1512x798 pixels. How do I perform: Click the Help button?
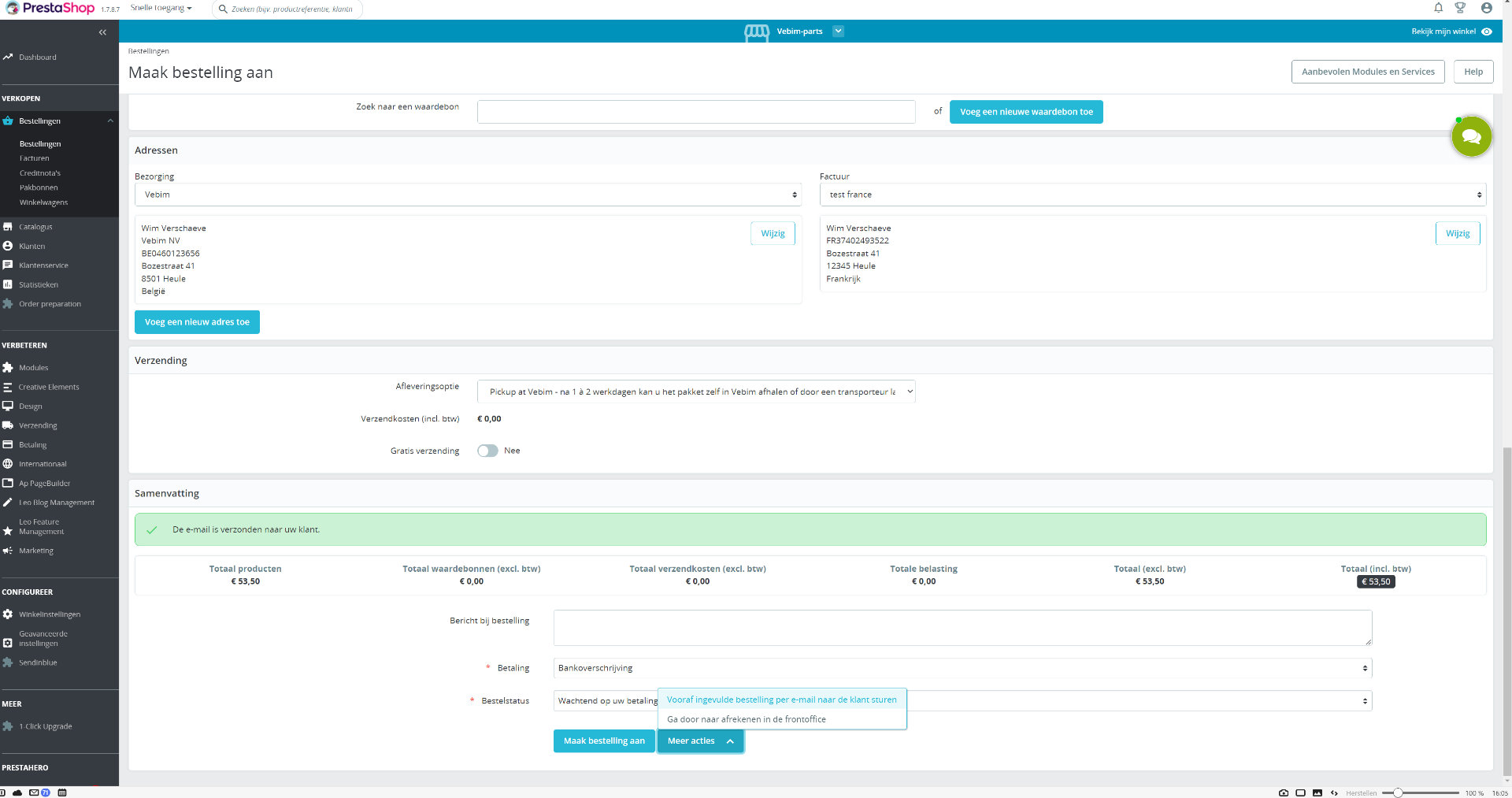[x=1473, y=72]
